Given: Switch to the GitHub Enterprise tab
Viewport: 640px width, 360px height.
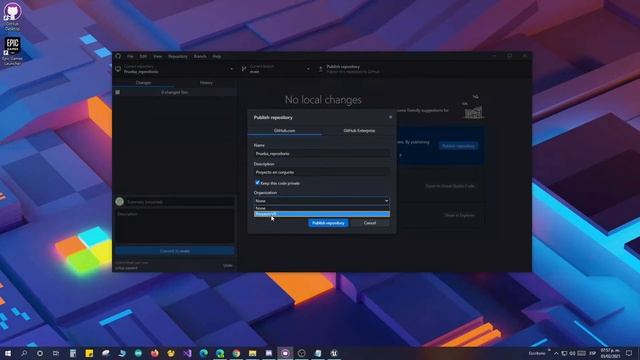Looking at the screenshot, I should click(359, 131).
